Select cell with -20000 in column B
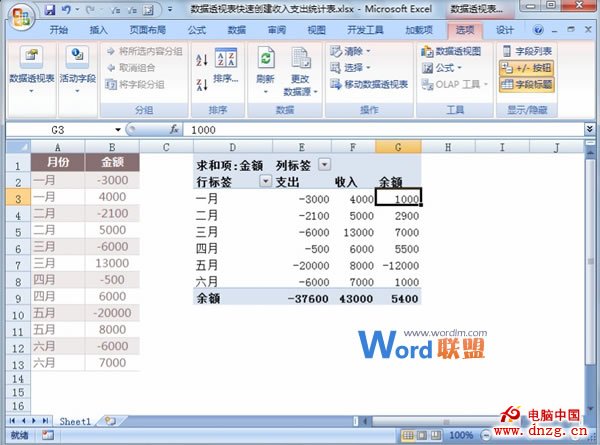This screenshot has height=445, width=600. click(x=112, y=313)
